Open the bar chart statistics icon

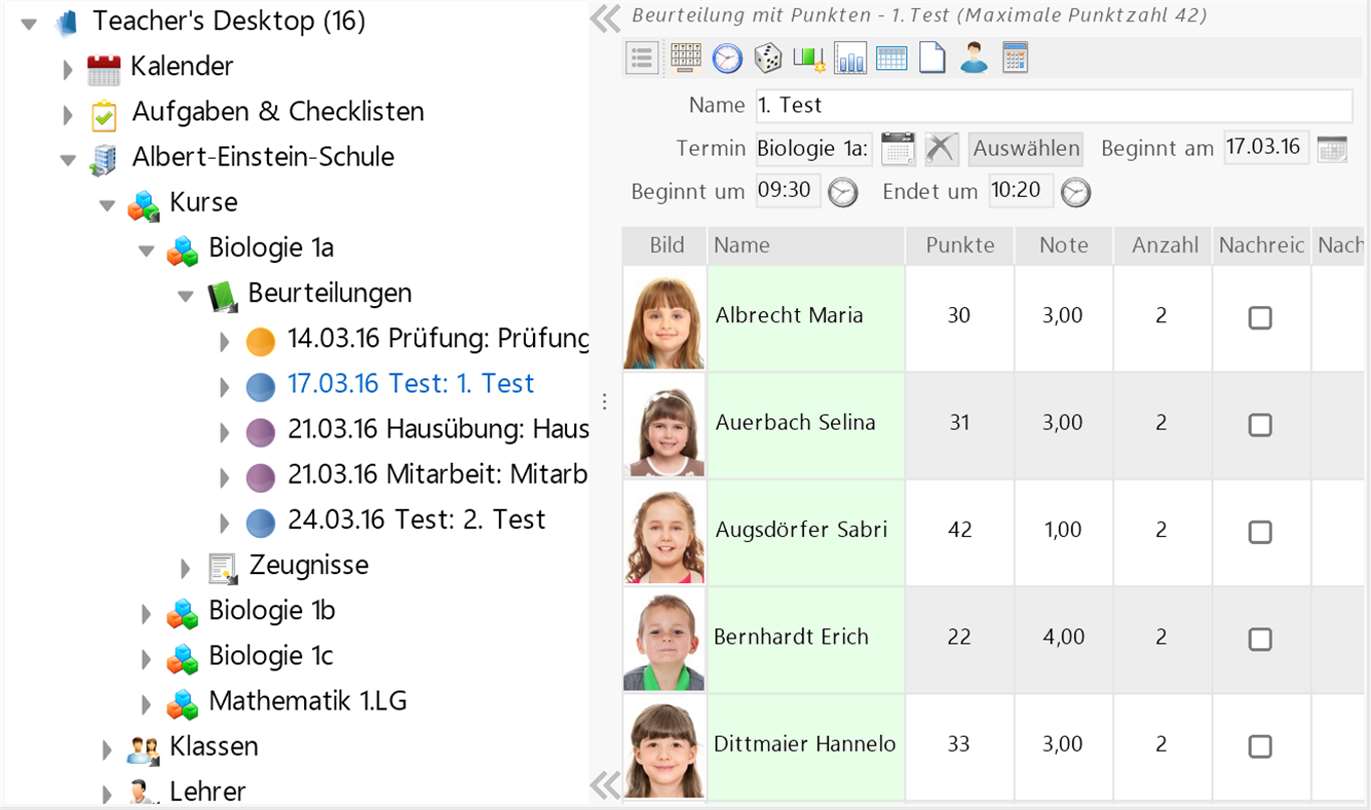coord(850,58)
